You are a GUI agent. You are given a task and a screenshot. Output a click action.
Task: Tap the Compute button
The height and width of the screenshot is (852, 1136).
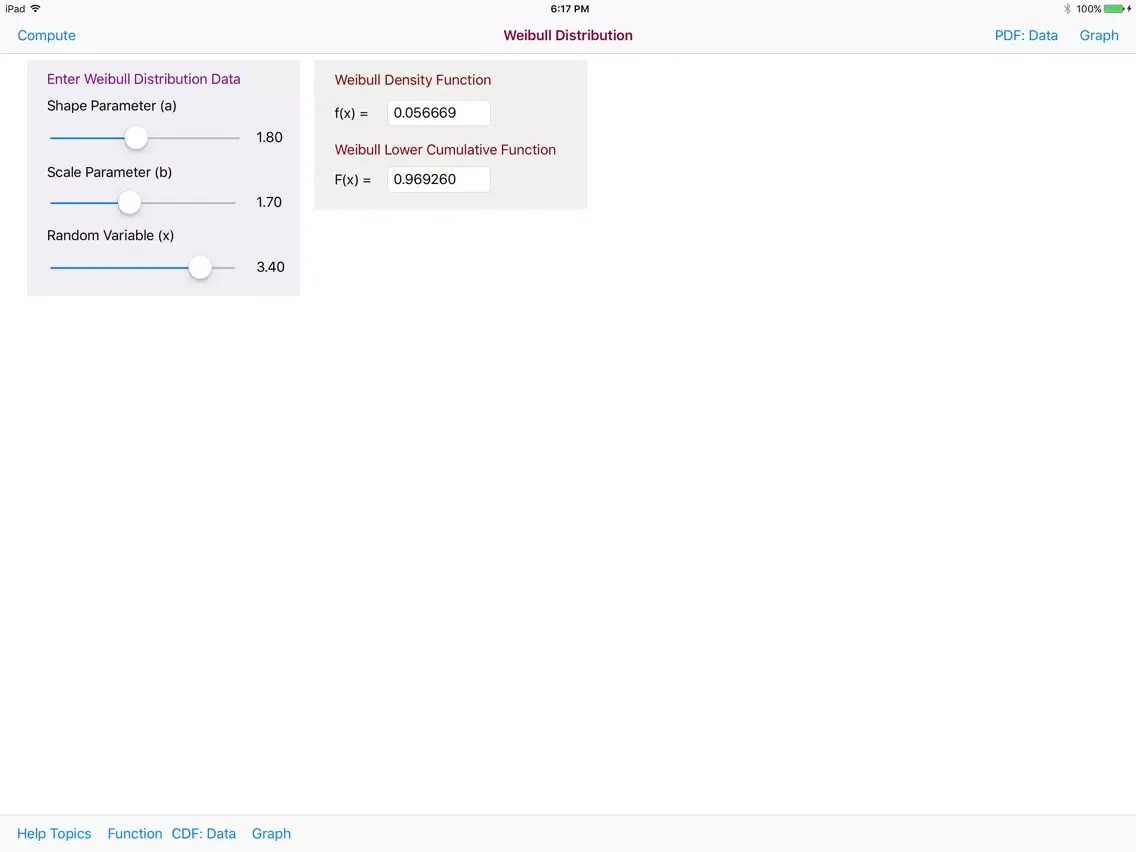coord(46,36)
